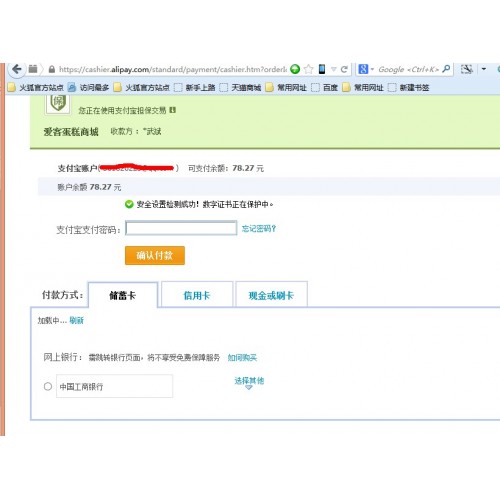Viewport: 500px width, 500px height.
Task: Click the 如何购买 link
Action: click(242, 358)
